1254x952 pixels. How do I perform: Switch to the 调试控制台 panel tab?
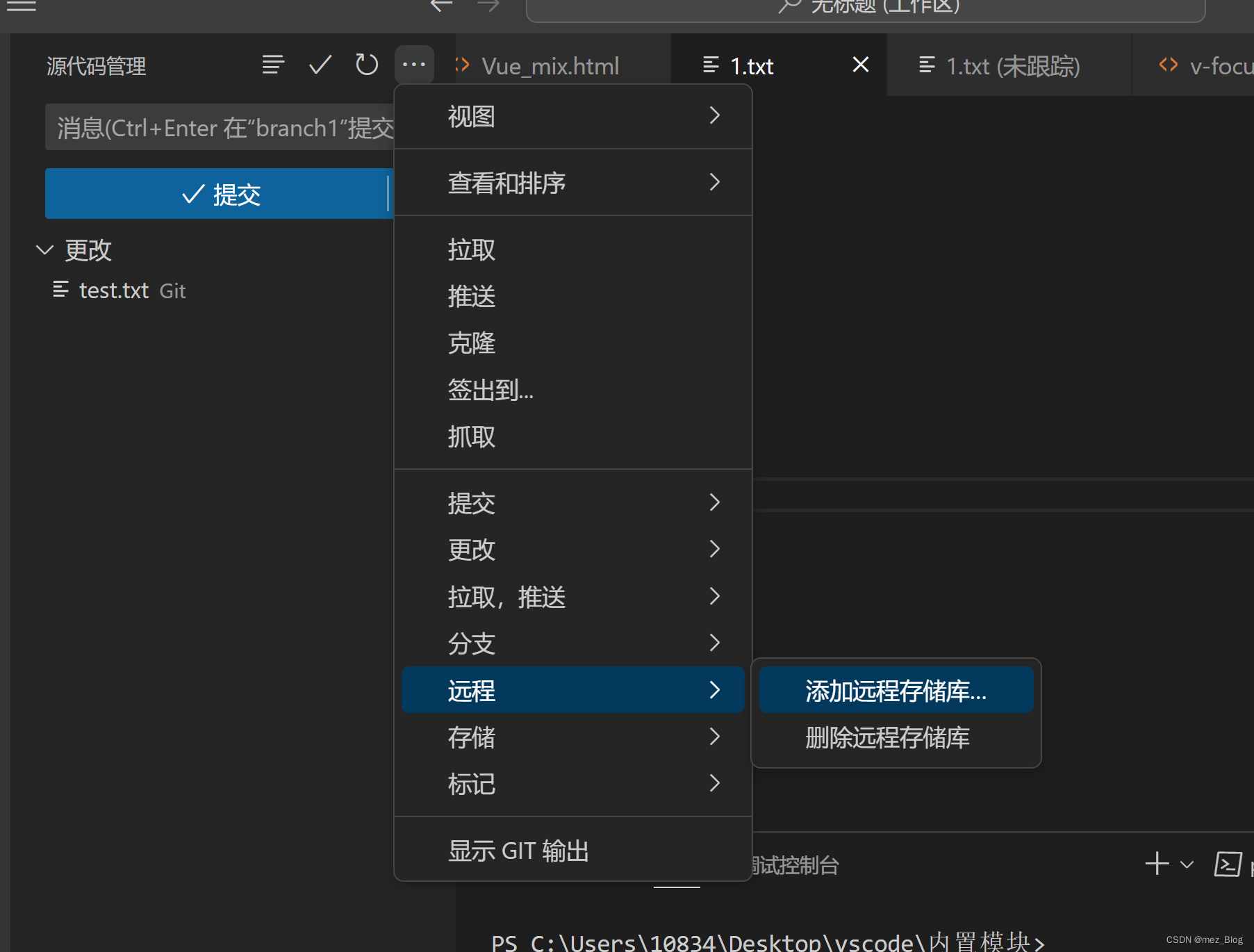pyautogui.click(x=796, y=865)
